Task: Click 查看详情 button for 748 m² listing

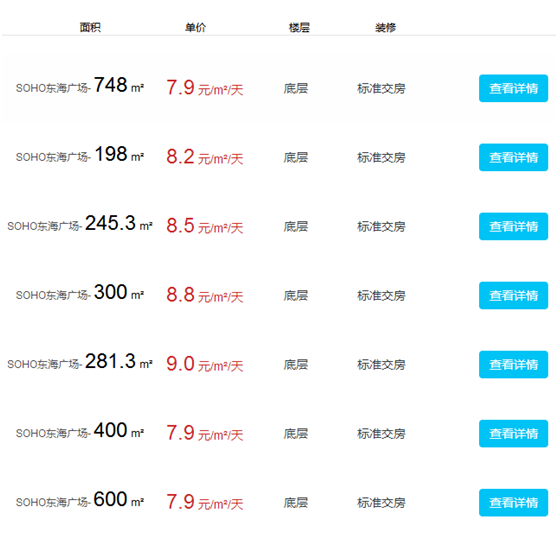Action: coord(513,88)
